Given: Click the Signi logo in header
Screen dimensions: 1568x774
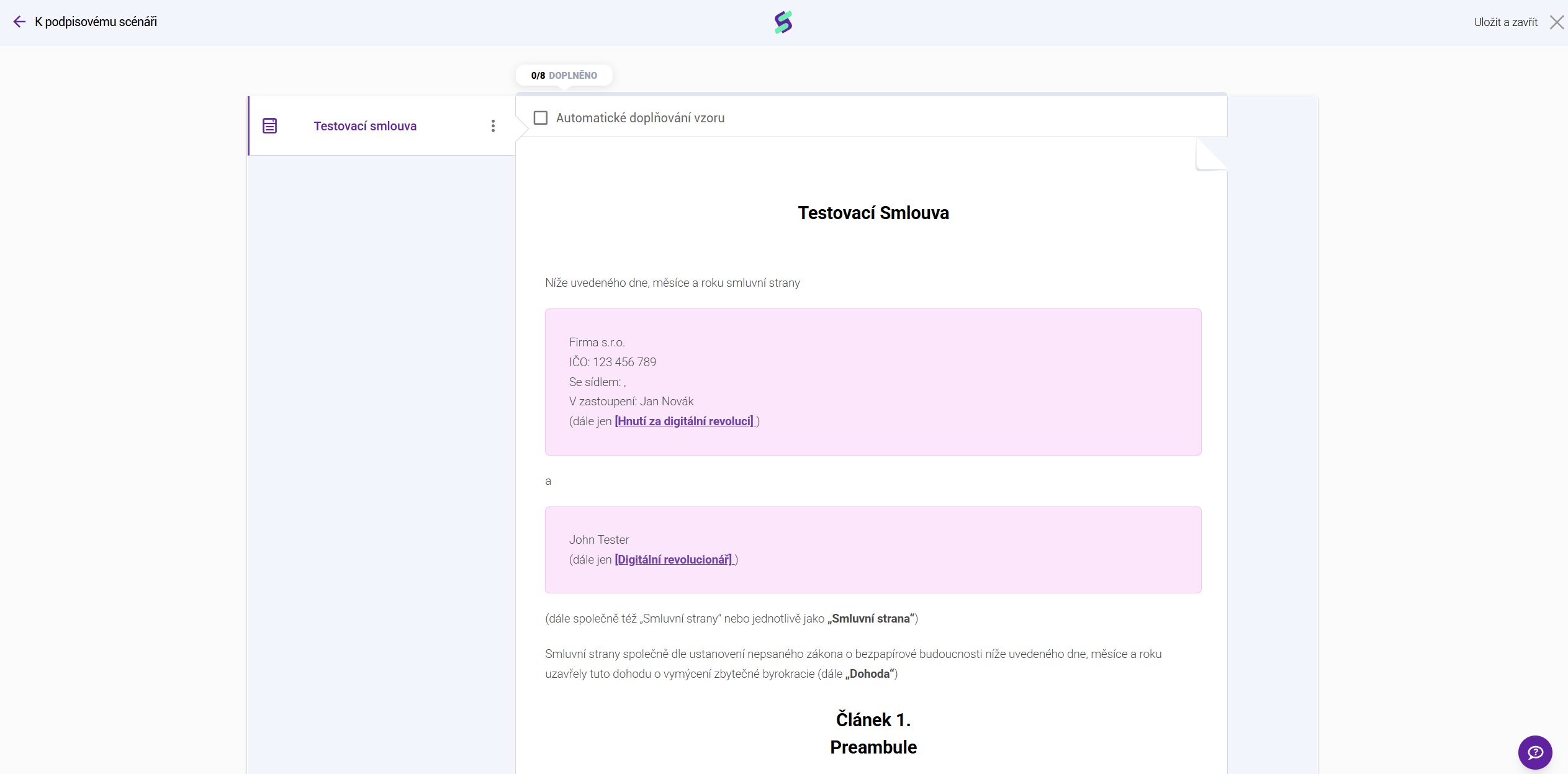Looking at the screenshot, I should click(783, 22).
